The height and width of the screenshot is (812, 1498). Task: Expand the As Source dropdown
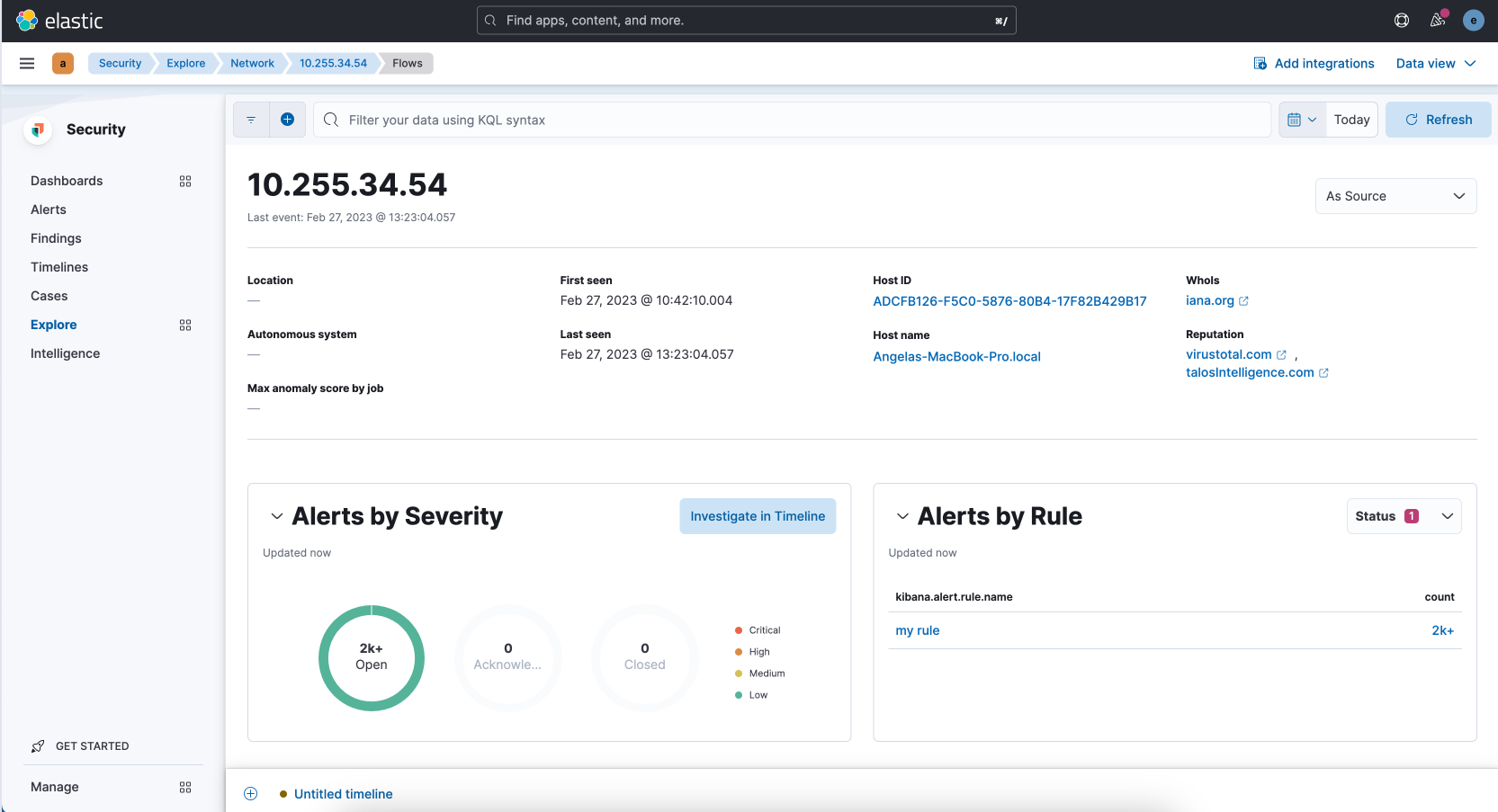coord(1395,195)
